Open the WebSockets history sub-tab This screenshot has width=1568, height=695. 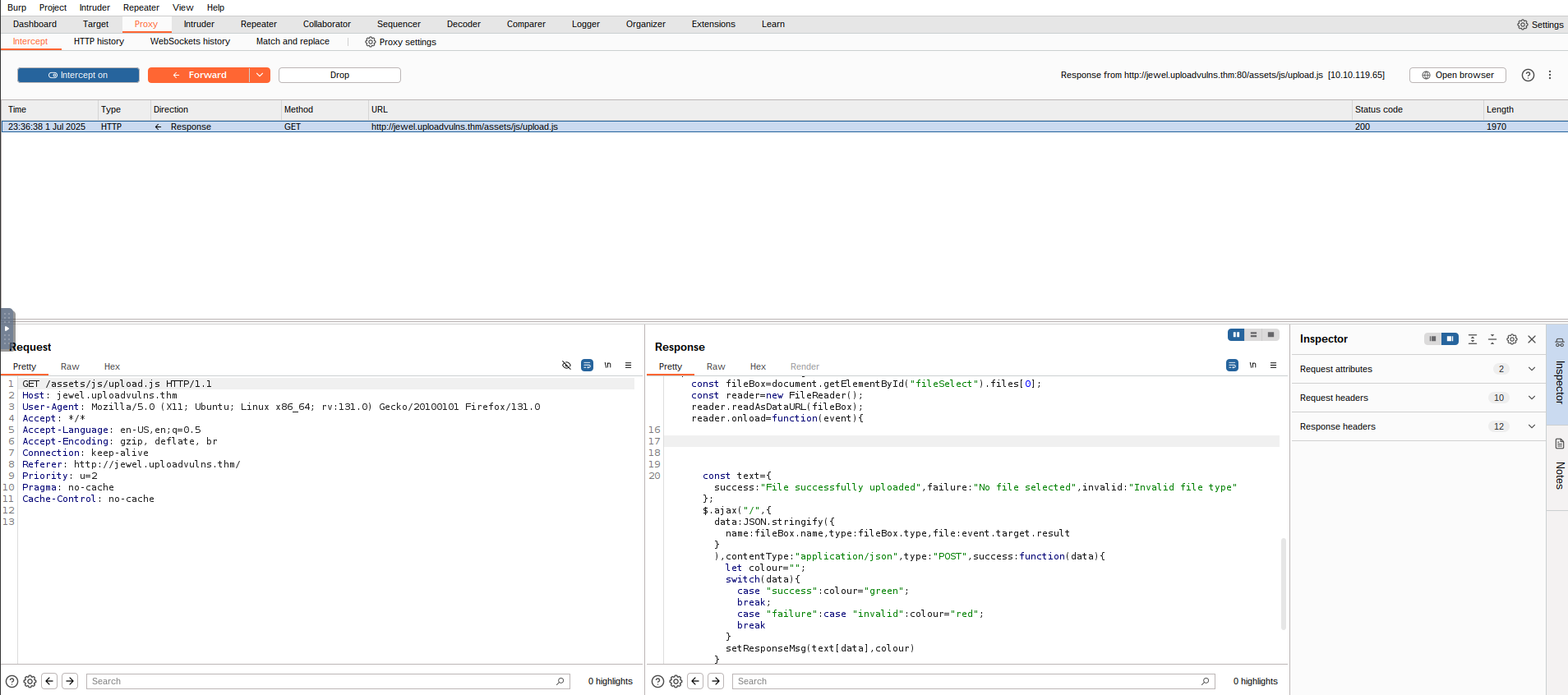coord(190,41)
